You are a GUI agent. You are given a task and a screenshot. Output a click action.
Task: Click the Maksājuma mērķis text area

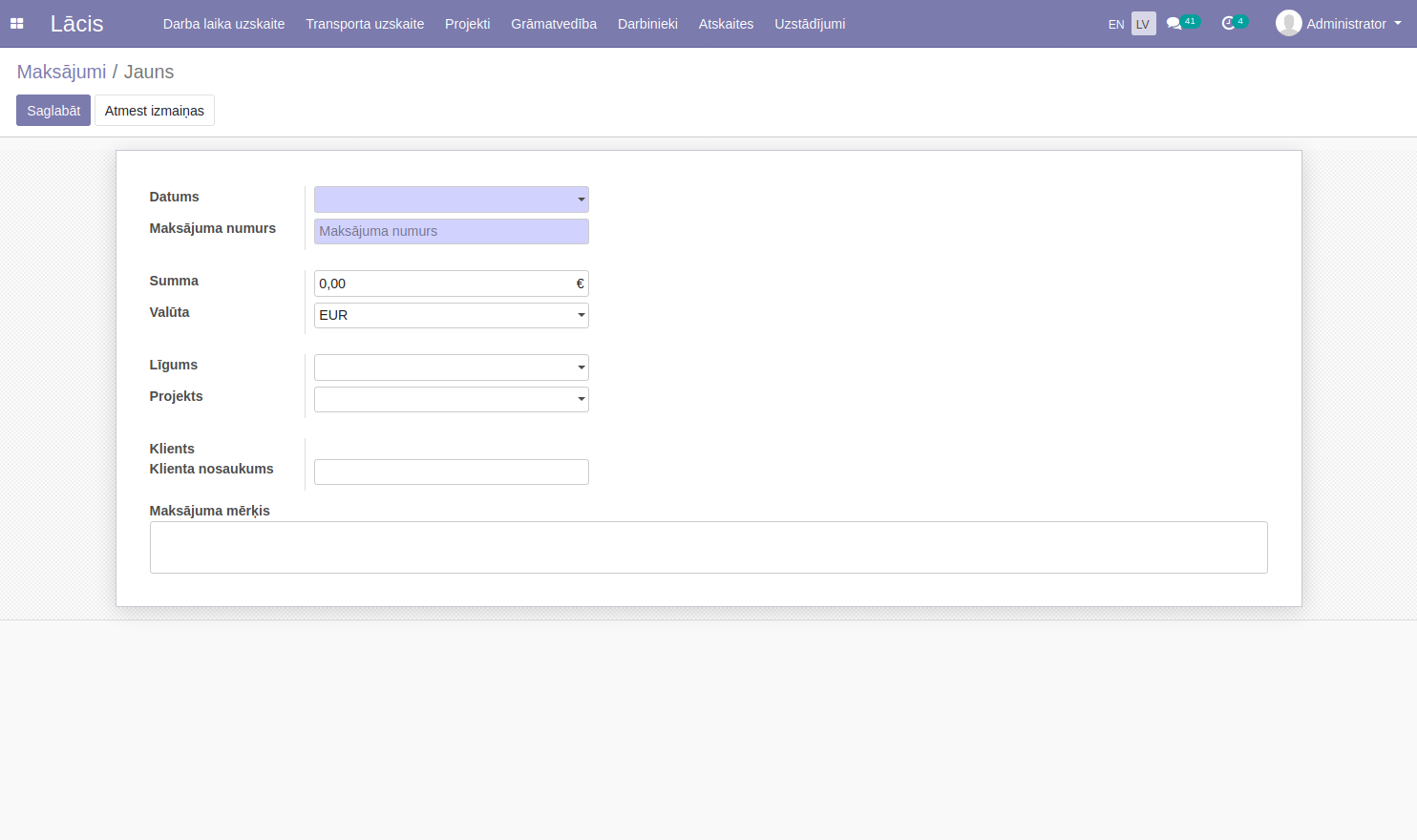[708, 547]
